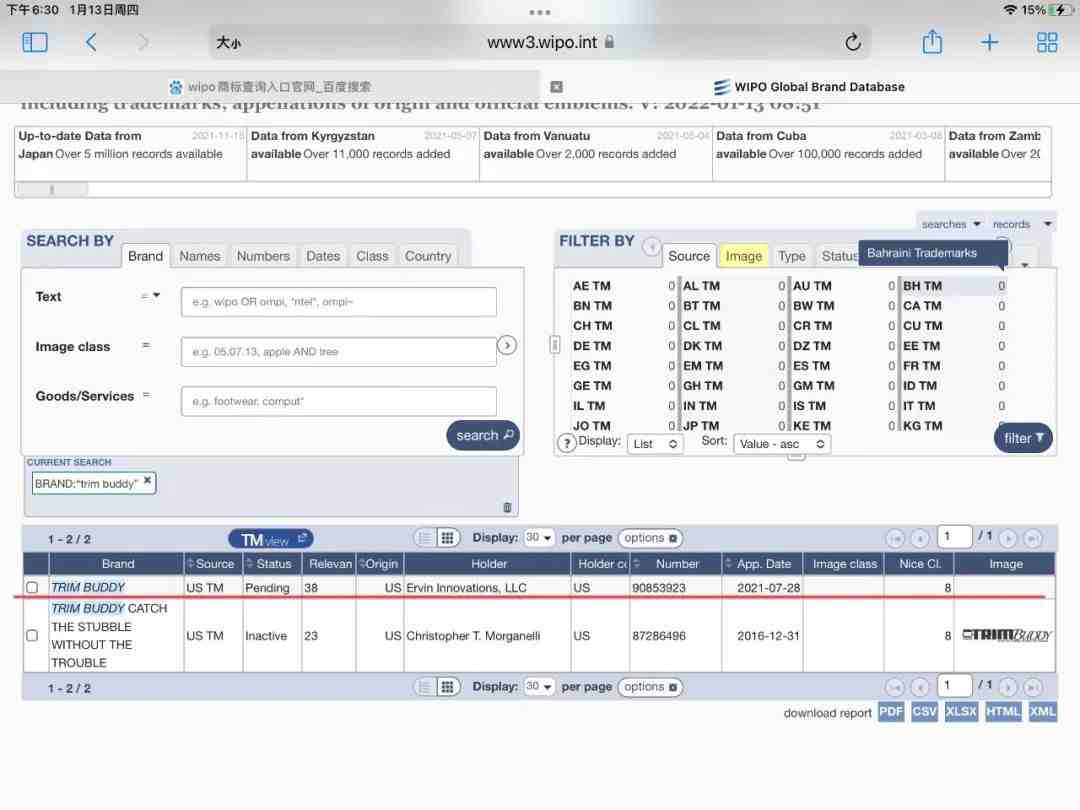Reload the WIPO page
Viewport: 1080px width, 810px height.
[x=853, y=43]
